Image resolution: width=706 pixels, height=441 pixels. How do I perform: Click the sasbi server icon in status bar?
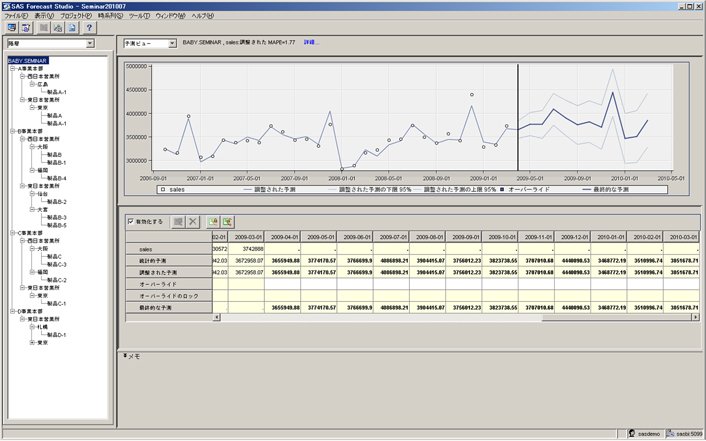coord(670,433)
